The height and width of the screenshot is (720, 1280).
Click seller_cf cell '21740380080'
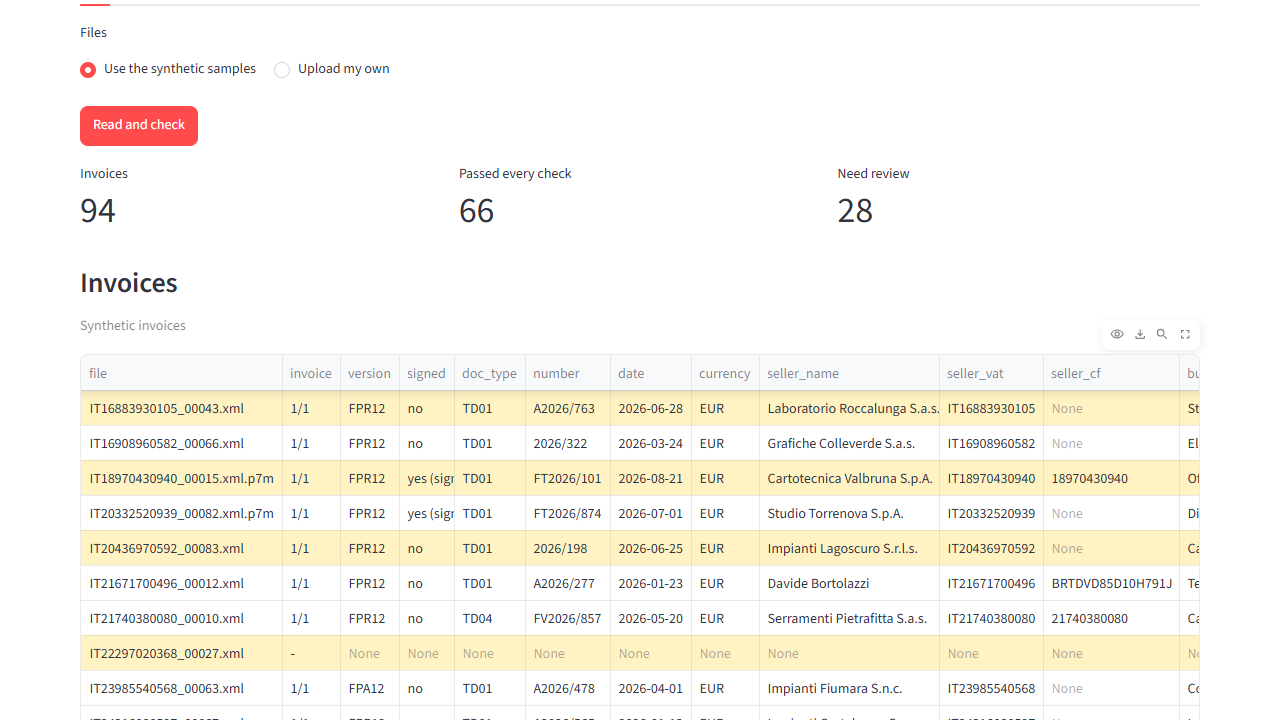pyautogui.click(x=1111, y=618)
